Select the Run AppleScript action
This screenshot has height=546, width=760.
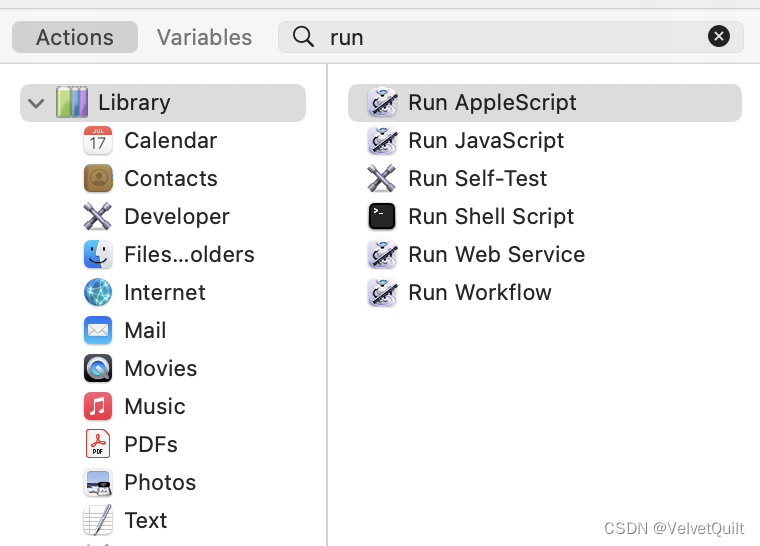492,103
